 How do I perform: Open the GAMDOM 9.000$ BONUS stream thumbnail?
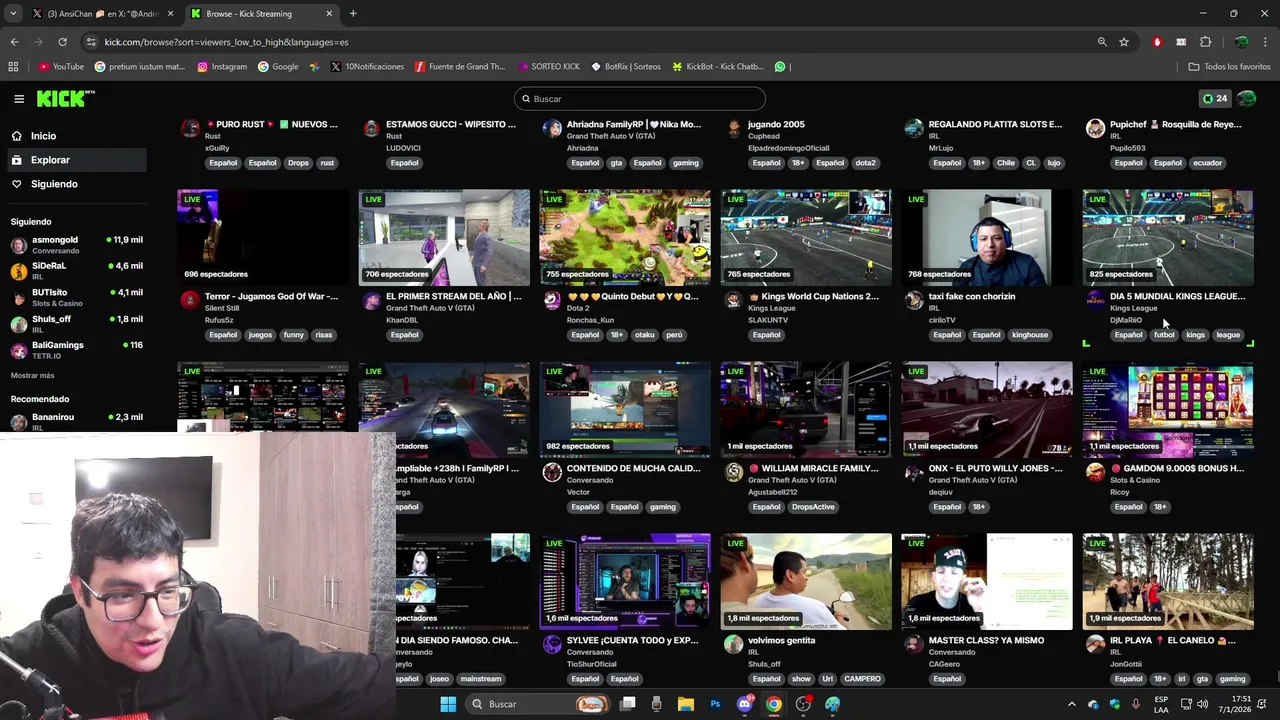[x=1168, y=410]
